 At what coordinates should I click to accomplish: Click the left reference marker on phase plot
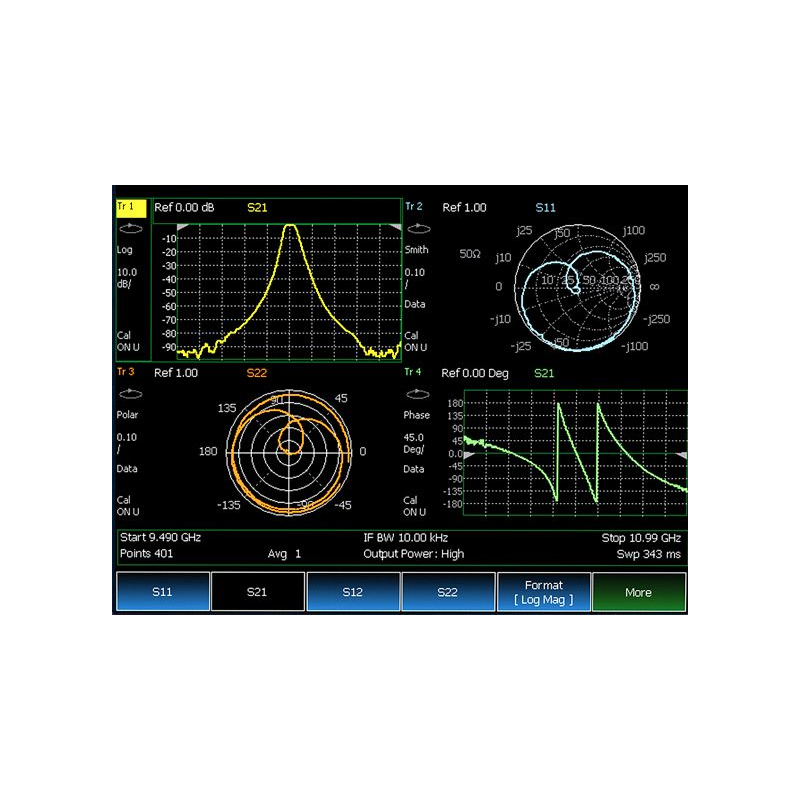point(469,454)
